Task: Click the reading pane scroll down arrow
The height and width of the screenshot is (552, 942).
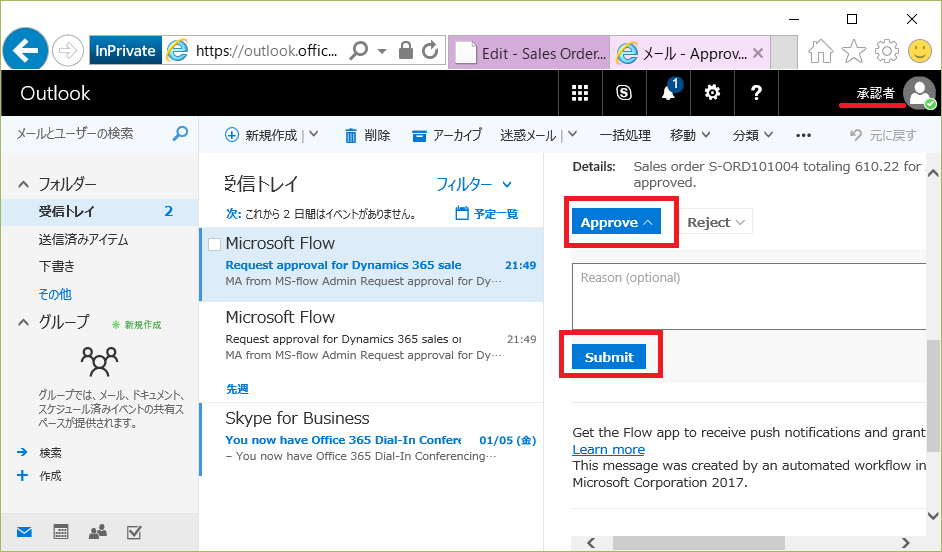Action: [x=933, y=515]
